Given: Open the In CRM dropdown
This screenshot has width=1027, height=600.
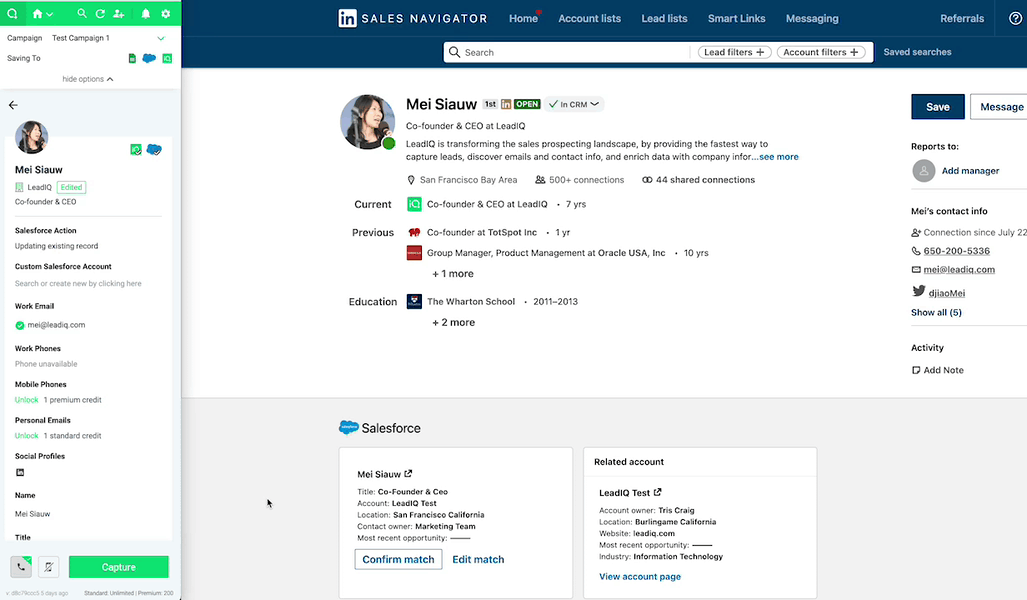Looking at the screenshot, I should coord(574,104).
